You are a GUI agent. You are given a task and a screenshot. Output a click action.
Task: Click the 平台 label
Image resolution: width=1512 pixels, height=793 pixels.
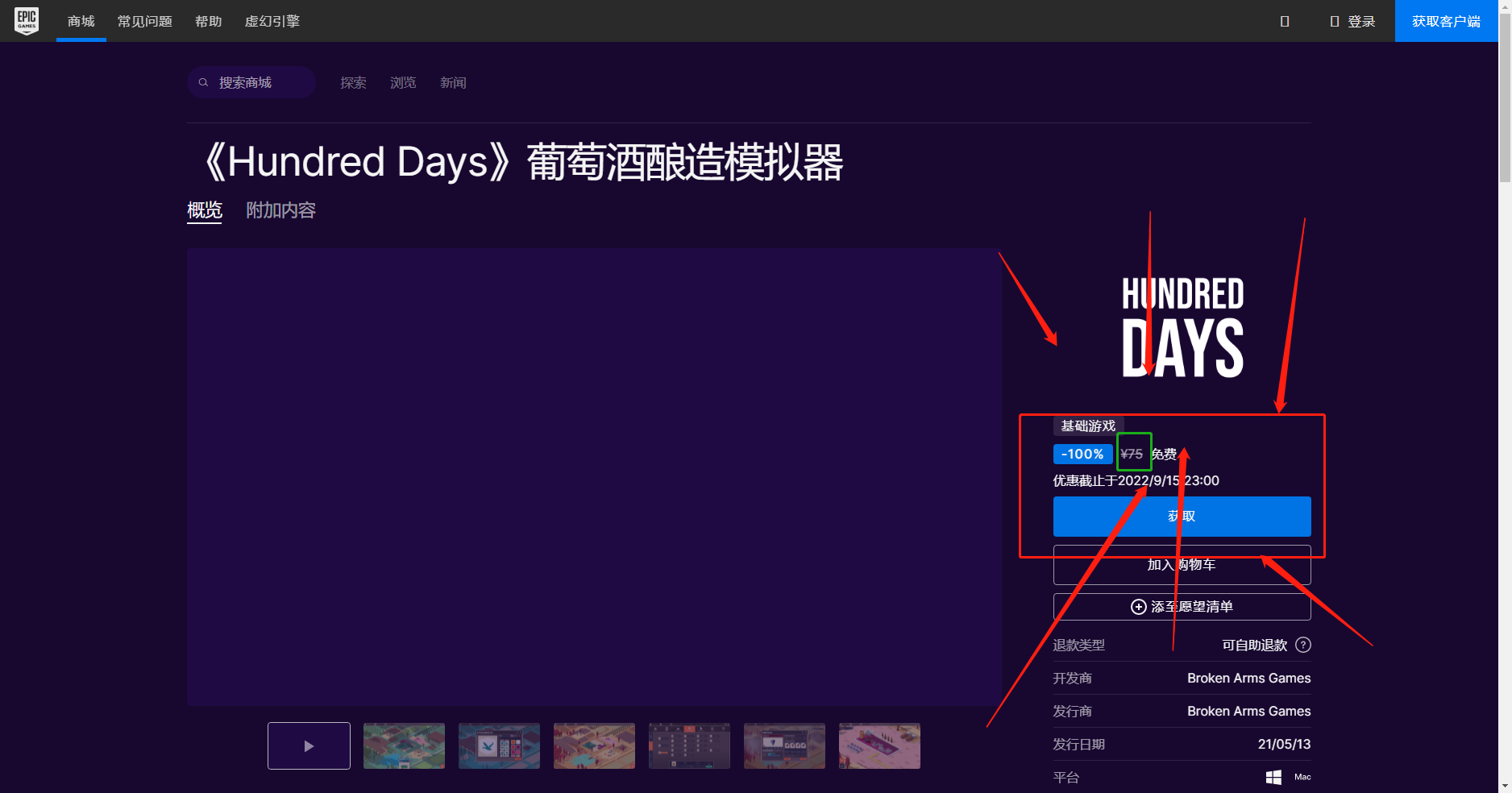pos(1065,778)
